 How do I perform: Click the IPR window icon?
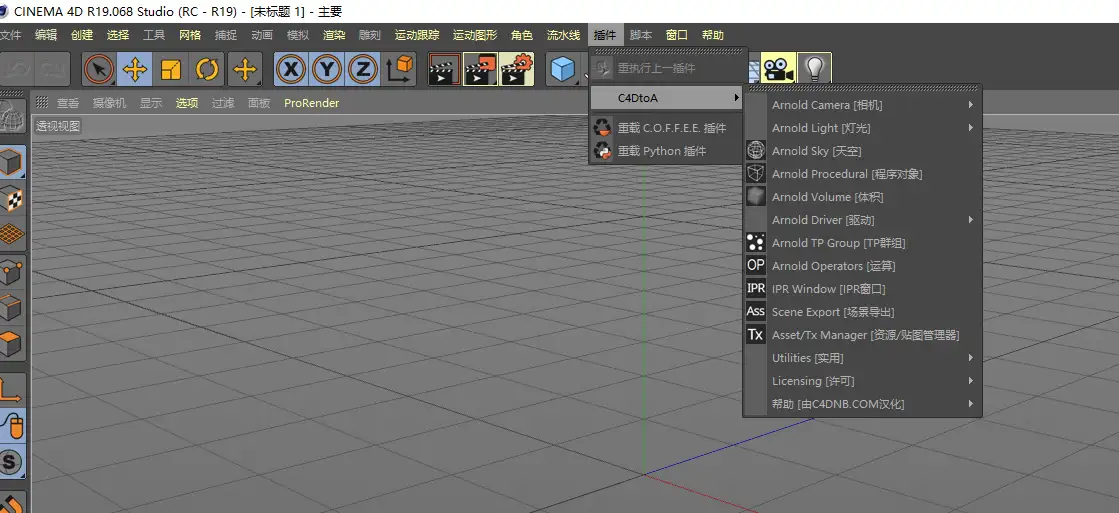click(756, 288)
